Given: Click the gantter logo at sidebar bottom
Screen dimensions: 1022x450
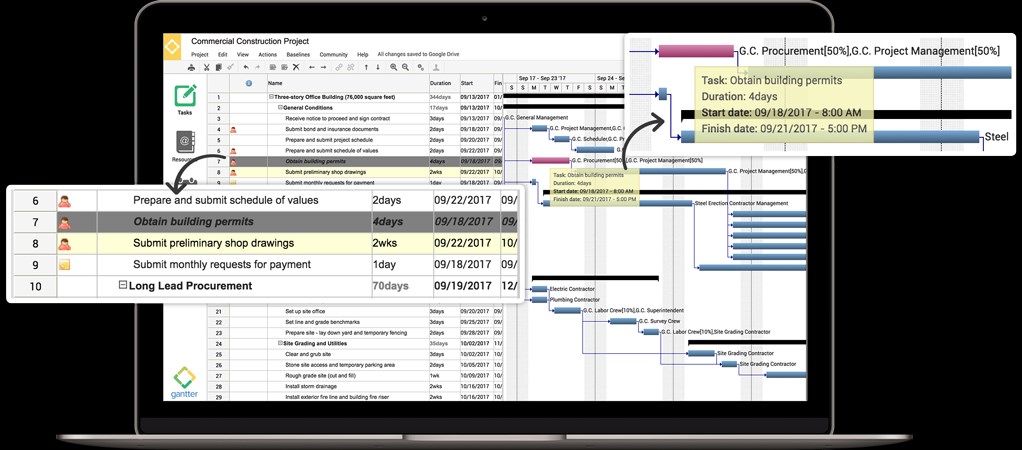Looking at the screenshot, I should pyautogui.click(x=184, y=382).
